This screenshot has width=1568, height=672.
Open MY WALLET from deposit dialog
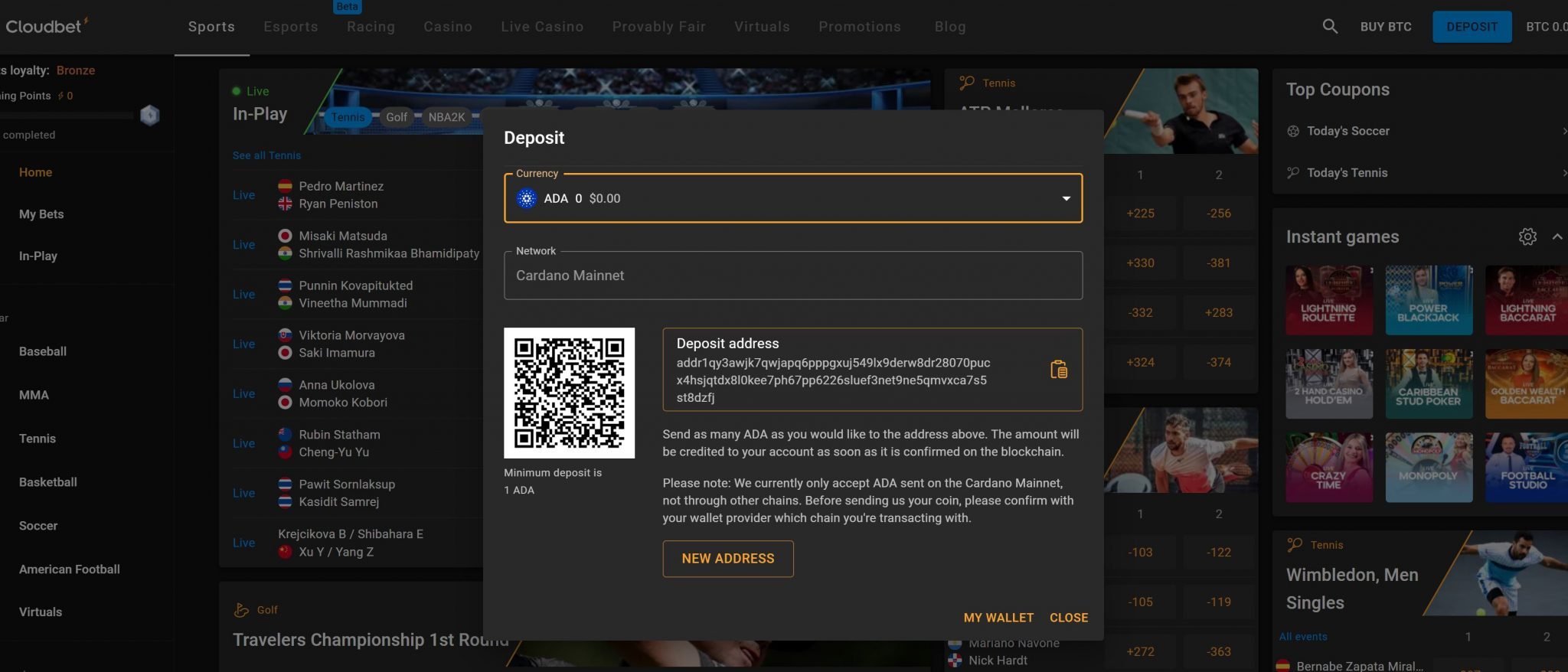(998, 618)
